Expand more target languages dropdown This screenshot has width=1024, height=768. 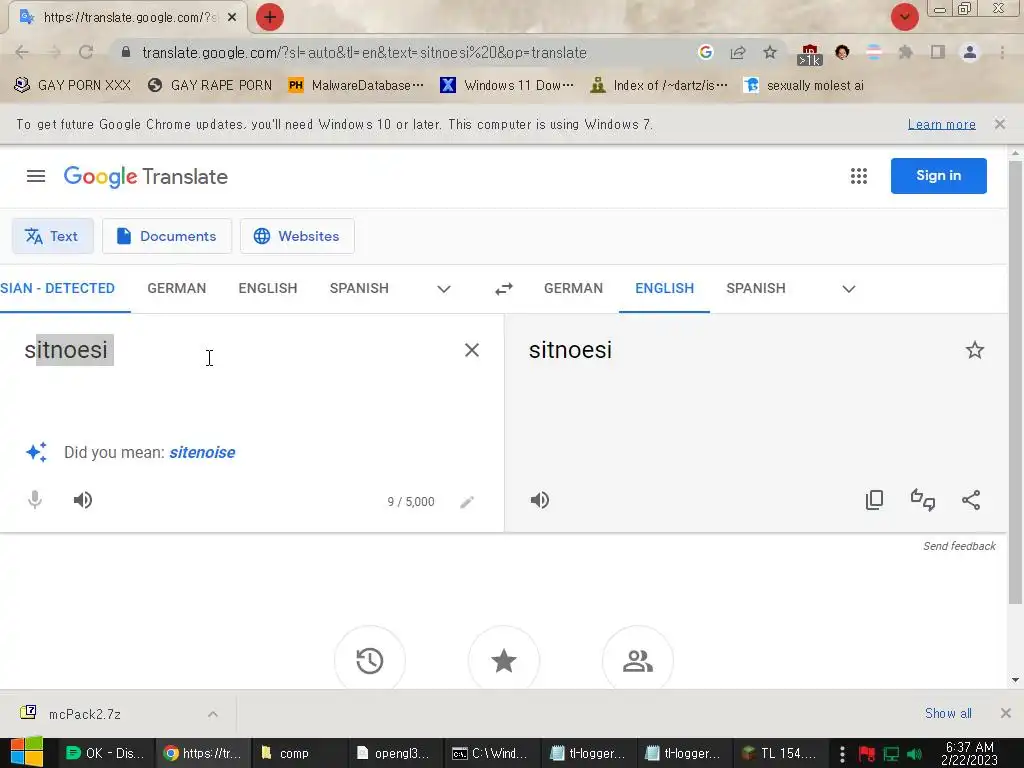[x=849, y=289]
